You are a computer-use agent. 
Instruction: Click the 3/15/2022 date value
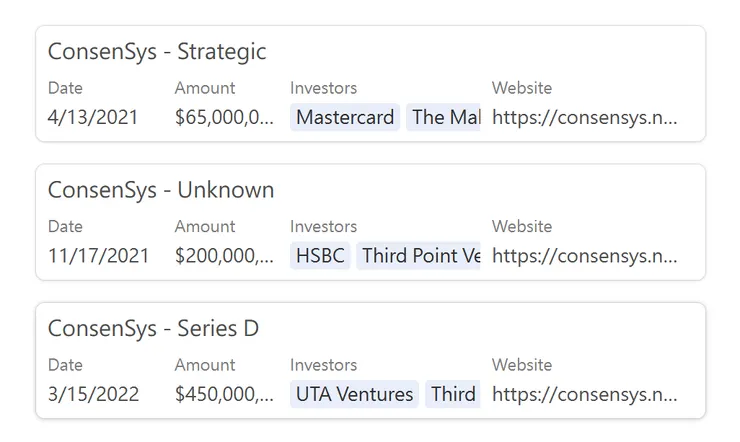coord(93,394)
